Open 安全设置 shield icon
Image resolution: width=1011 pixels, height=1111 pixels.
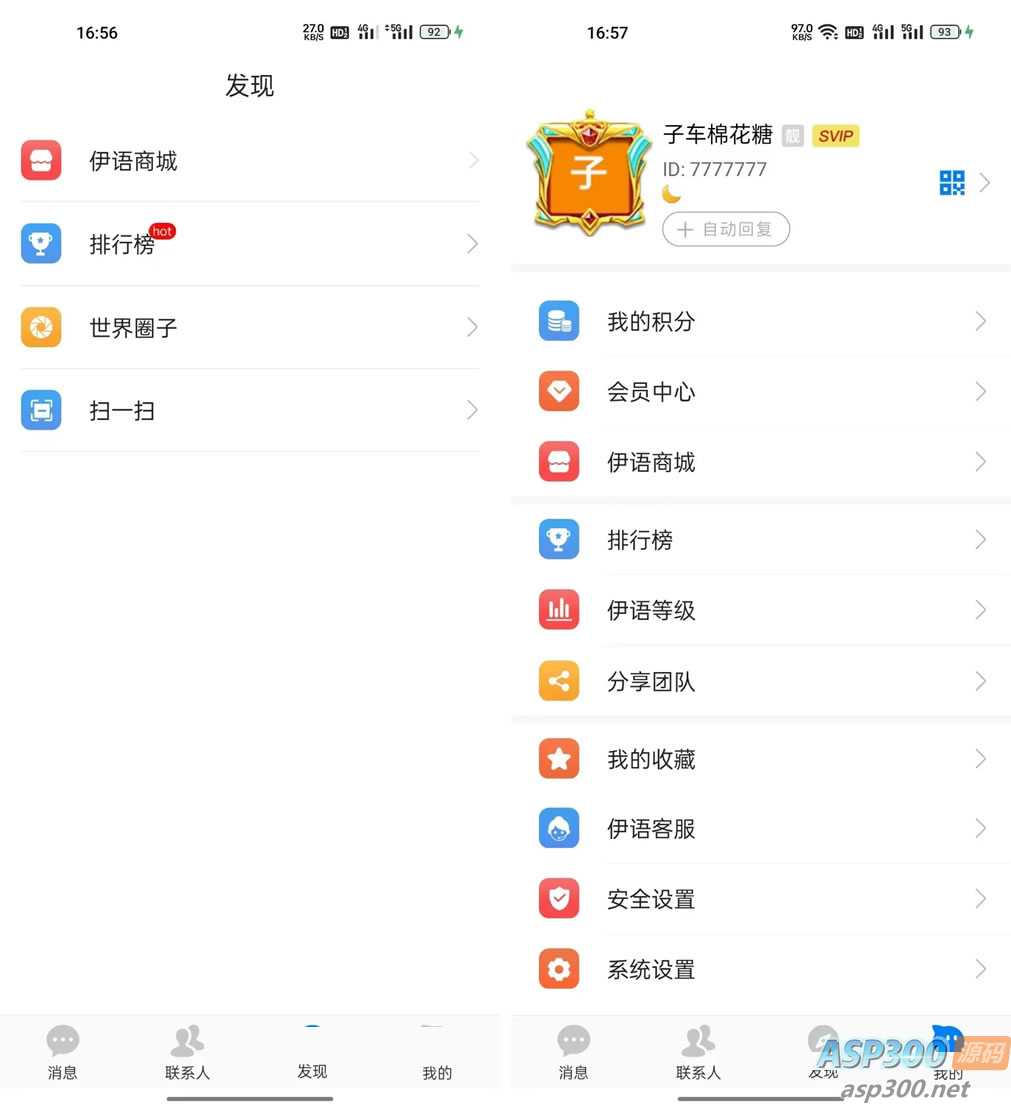click(558, 899)
